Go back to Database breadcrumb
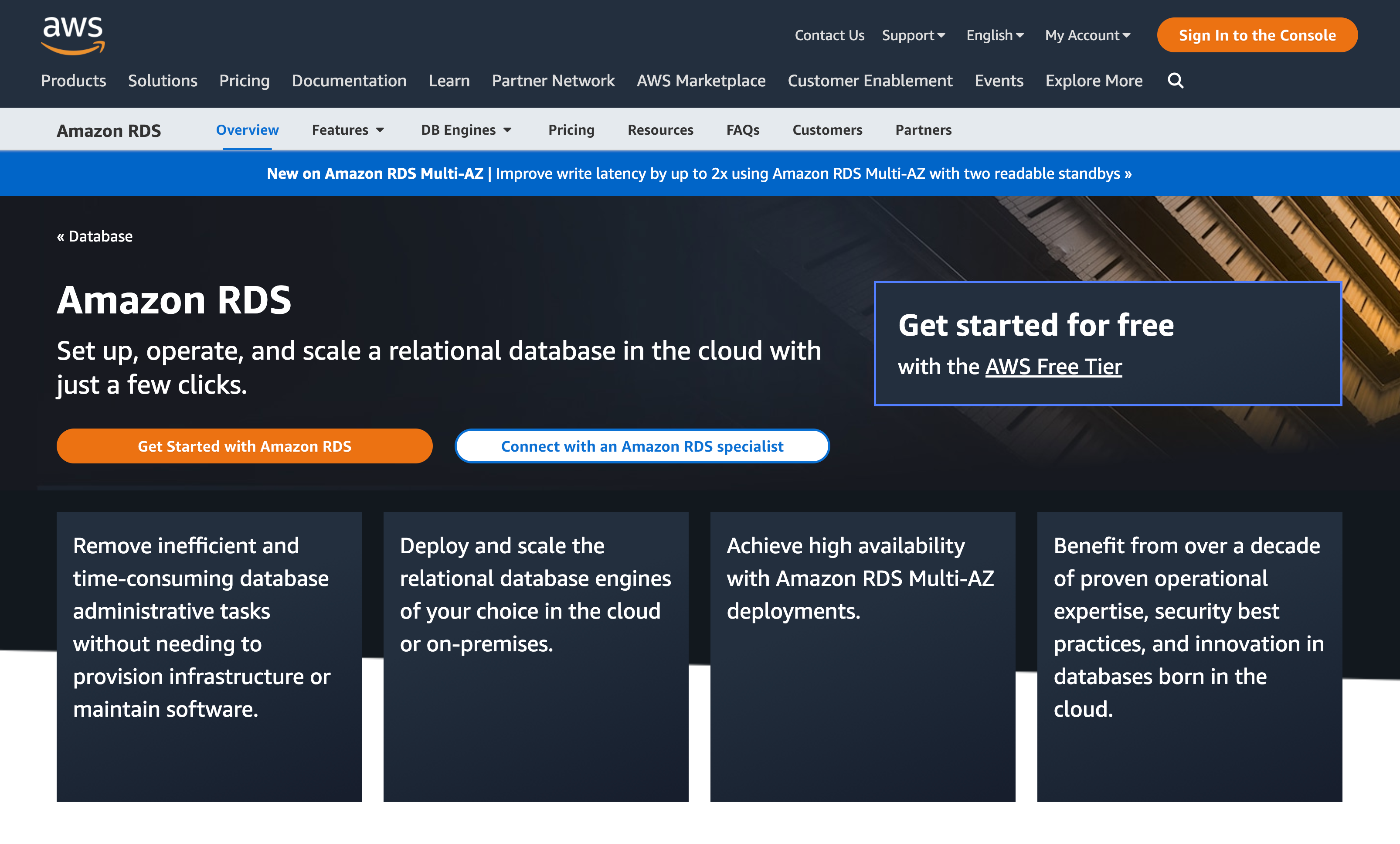 [94, 236]
